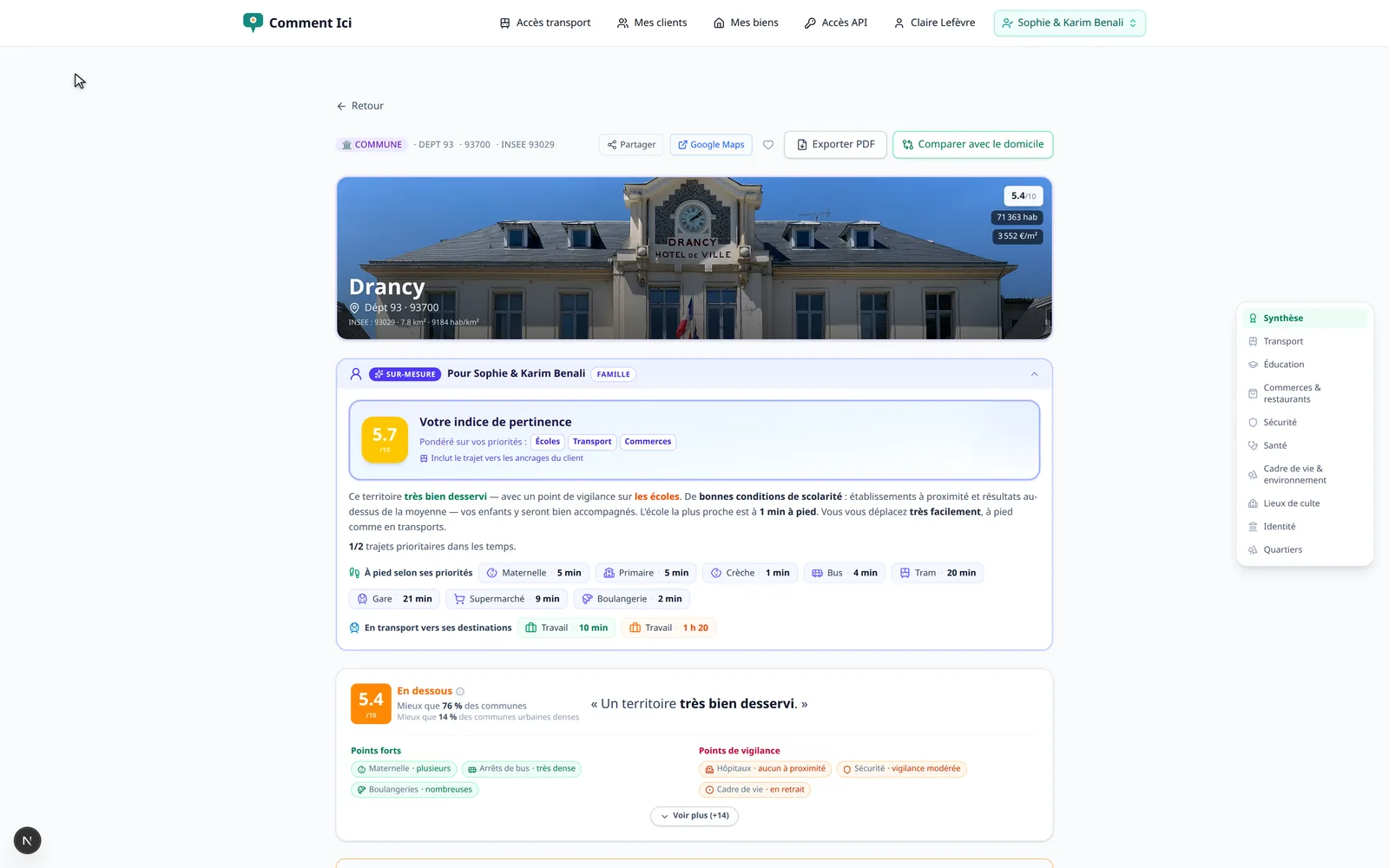This screenshot has height=868, width=1389.
Task: Click Arrêts de bus · très dense tag
Action: tap(521, 769)
